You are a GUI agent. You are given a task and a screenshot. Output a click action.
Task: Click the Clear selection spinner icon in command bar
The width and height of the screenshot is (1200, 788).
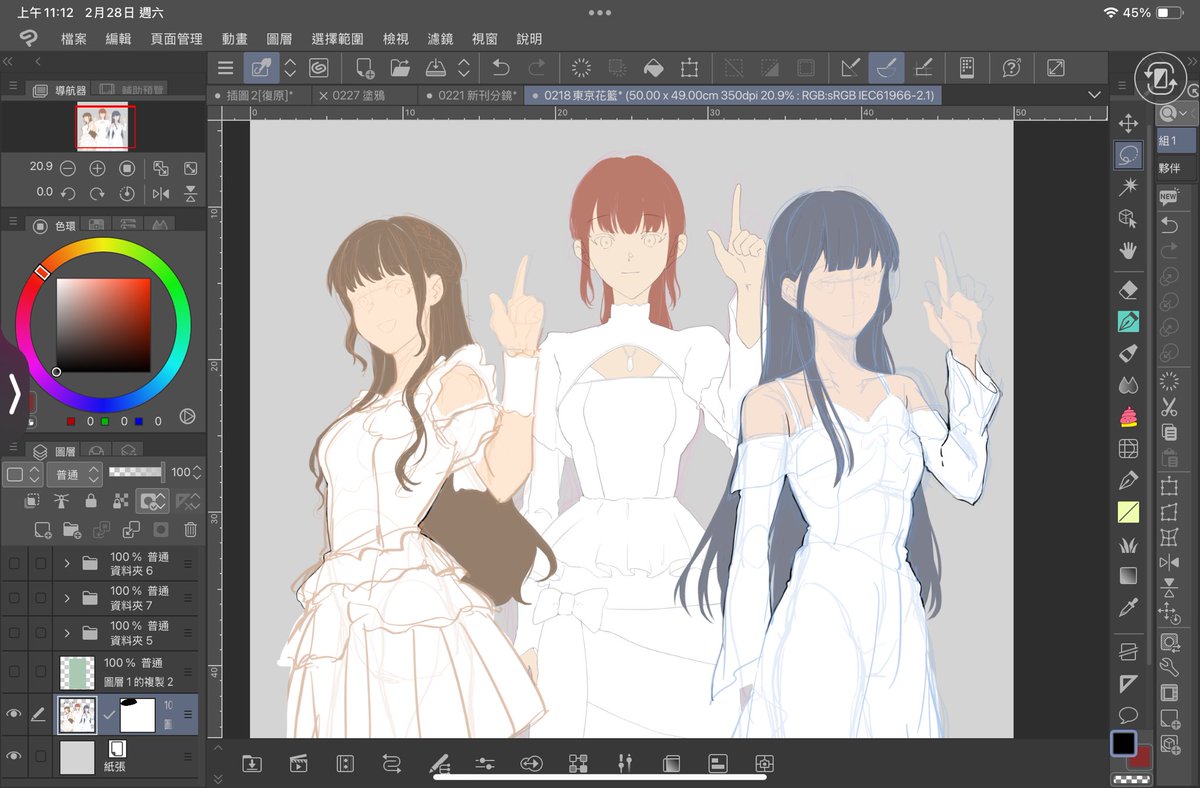coord(580,68)
